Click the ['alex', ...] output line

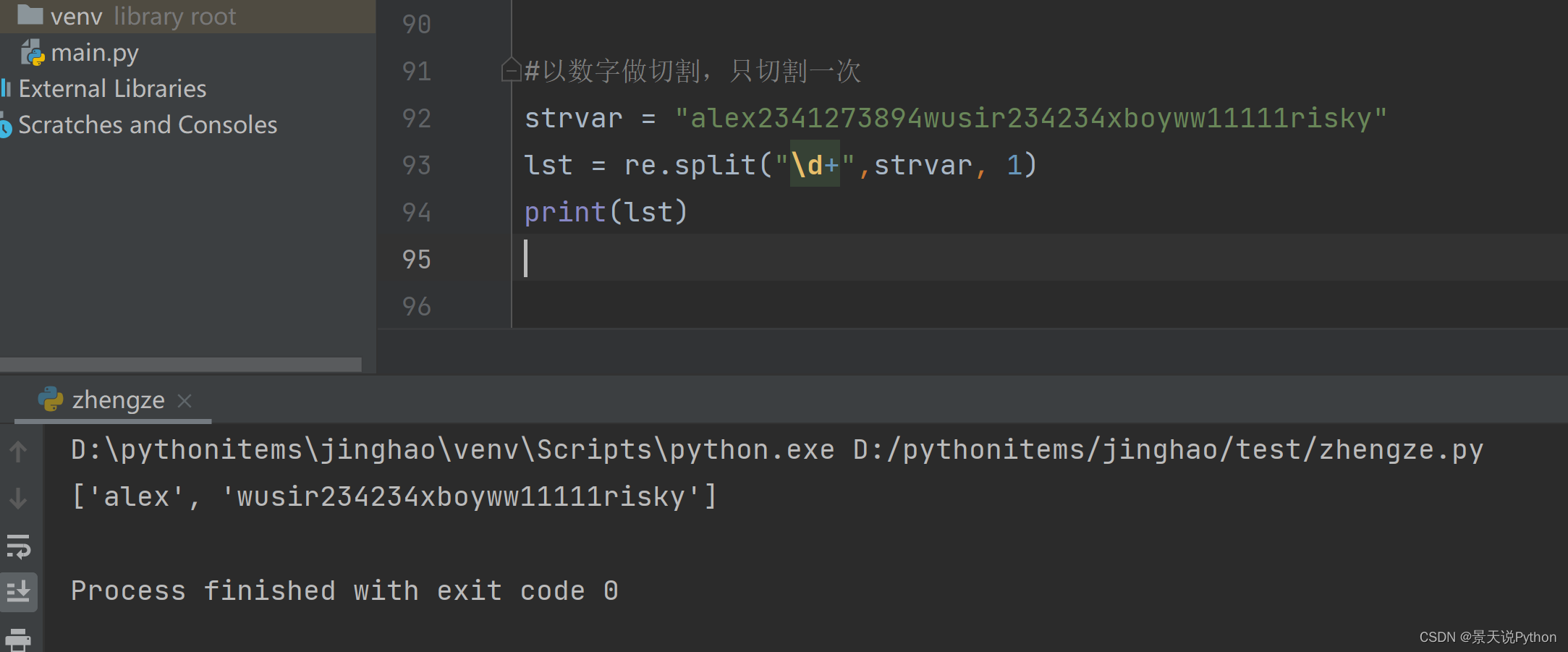pyautogui.click(x=394, y=496)
